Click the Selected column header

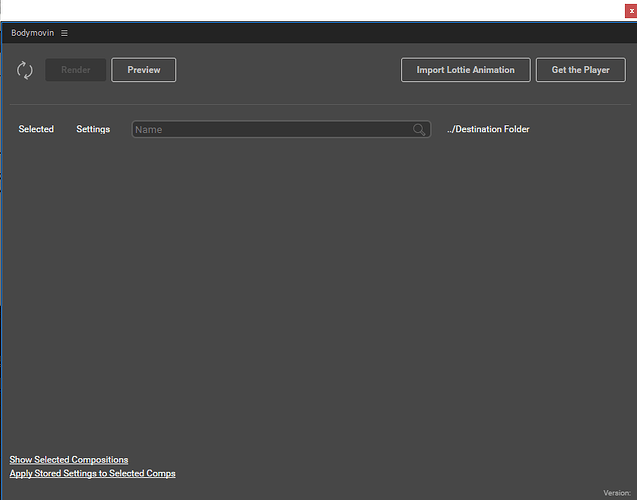point(36,129)
